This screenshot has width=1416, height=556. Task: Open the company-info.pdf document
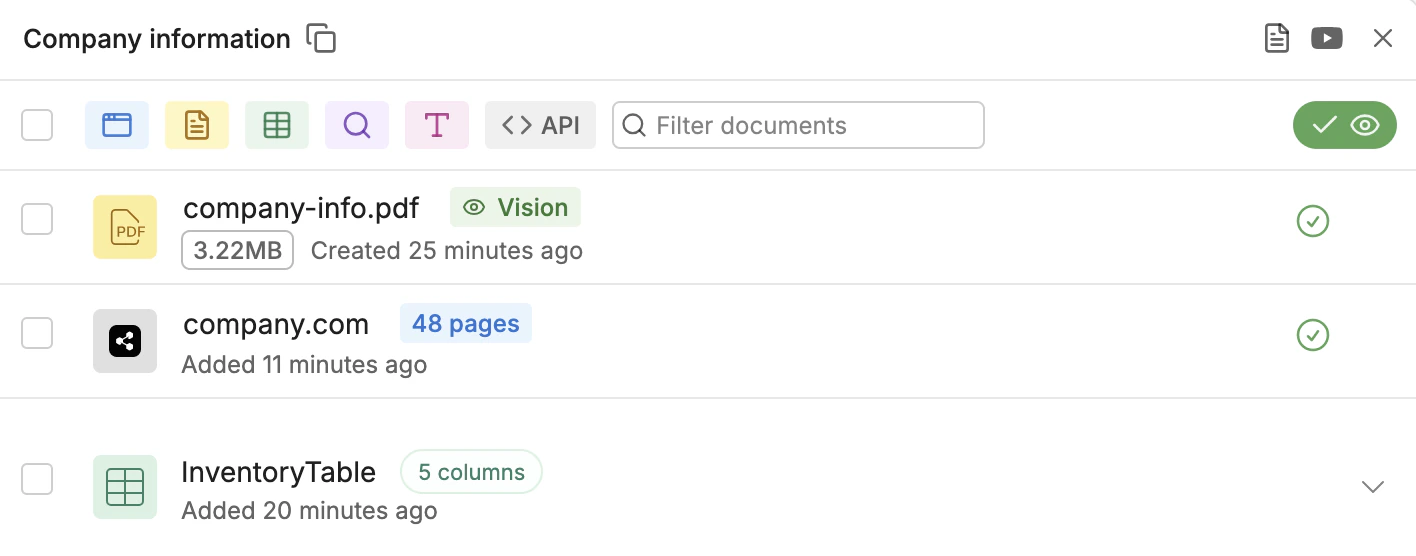pyautogui.click(x=301, y=208)
